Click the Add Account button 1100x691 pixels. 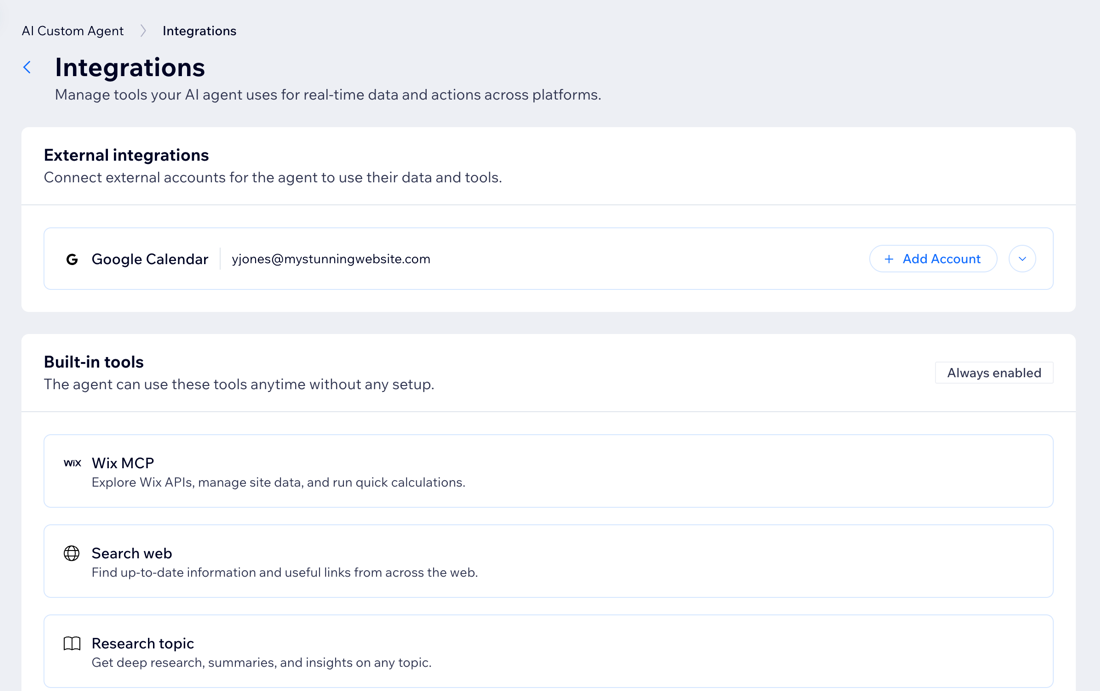(x=933, y=258)
